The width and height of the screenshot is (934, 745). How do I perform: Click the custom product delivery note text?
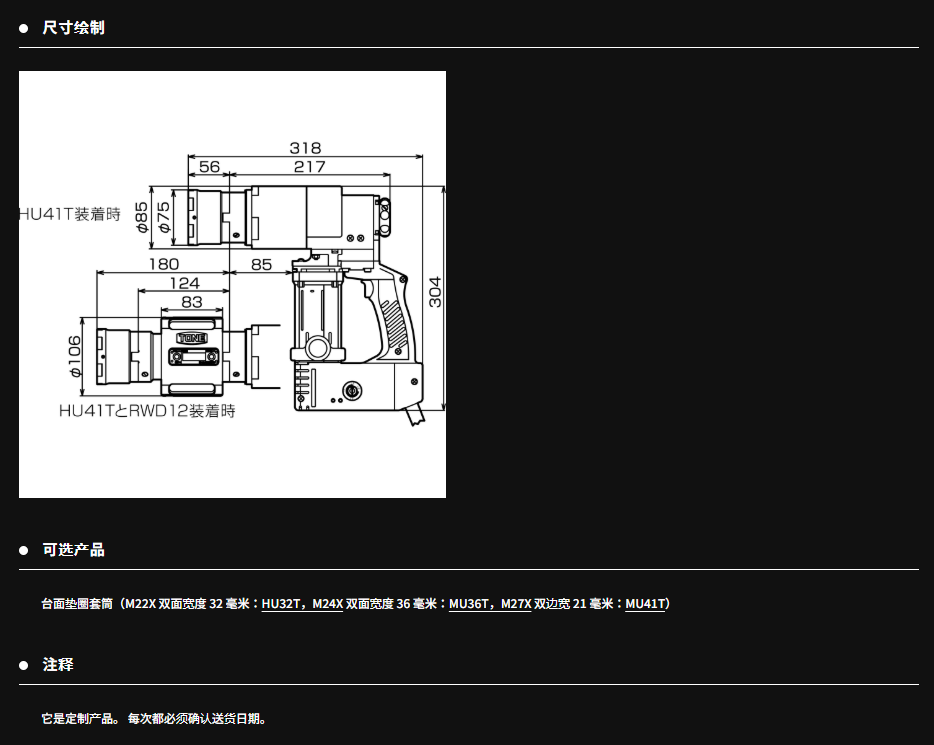[x=154, y=718]
